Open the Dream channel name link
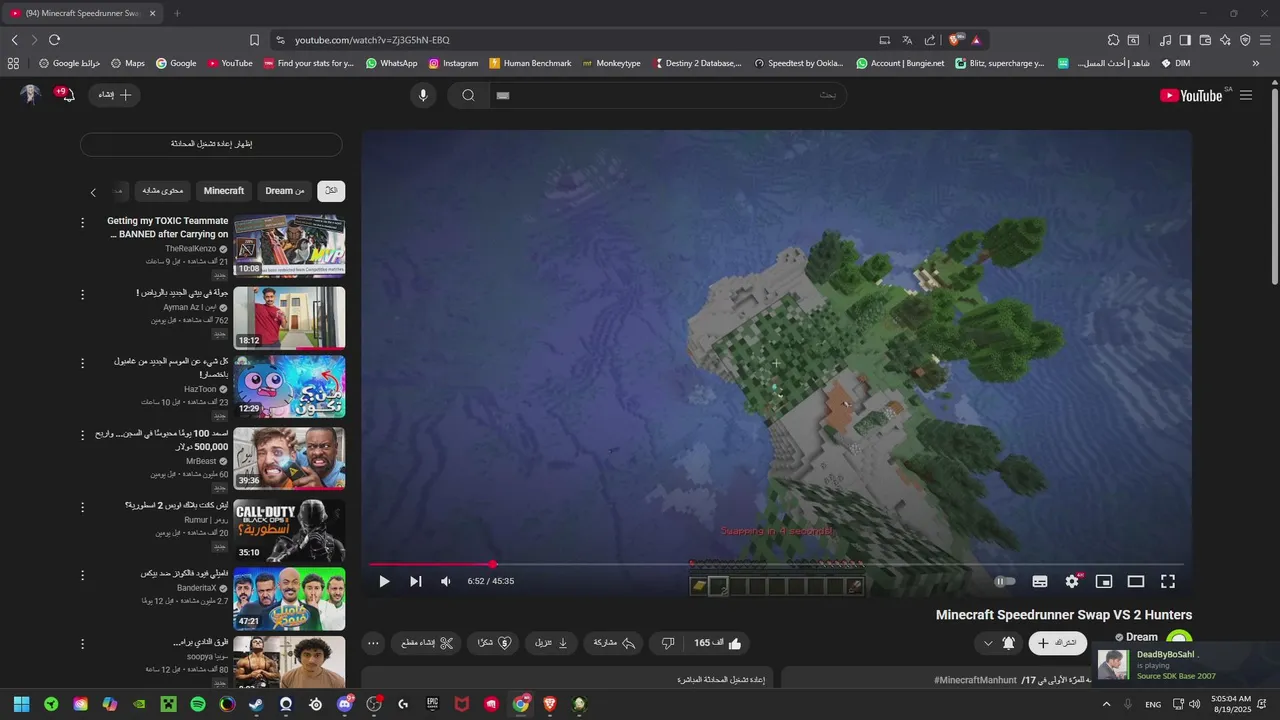Screen dimensions: 1280x720 point(1142,637)
